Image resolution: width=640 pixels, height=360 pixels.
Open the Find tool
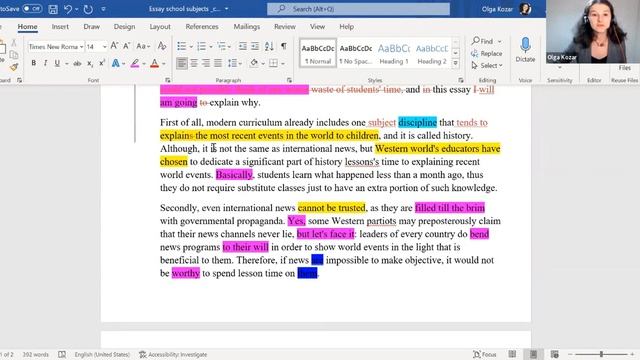click(483, 41)
